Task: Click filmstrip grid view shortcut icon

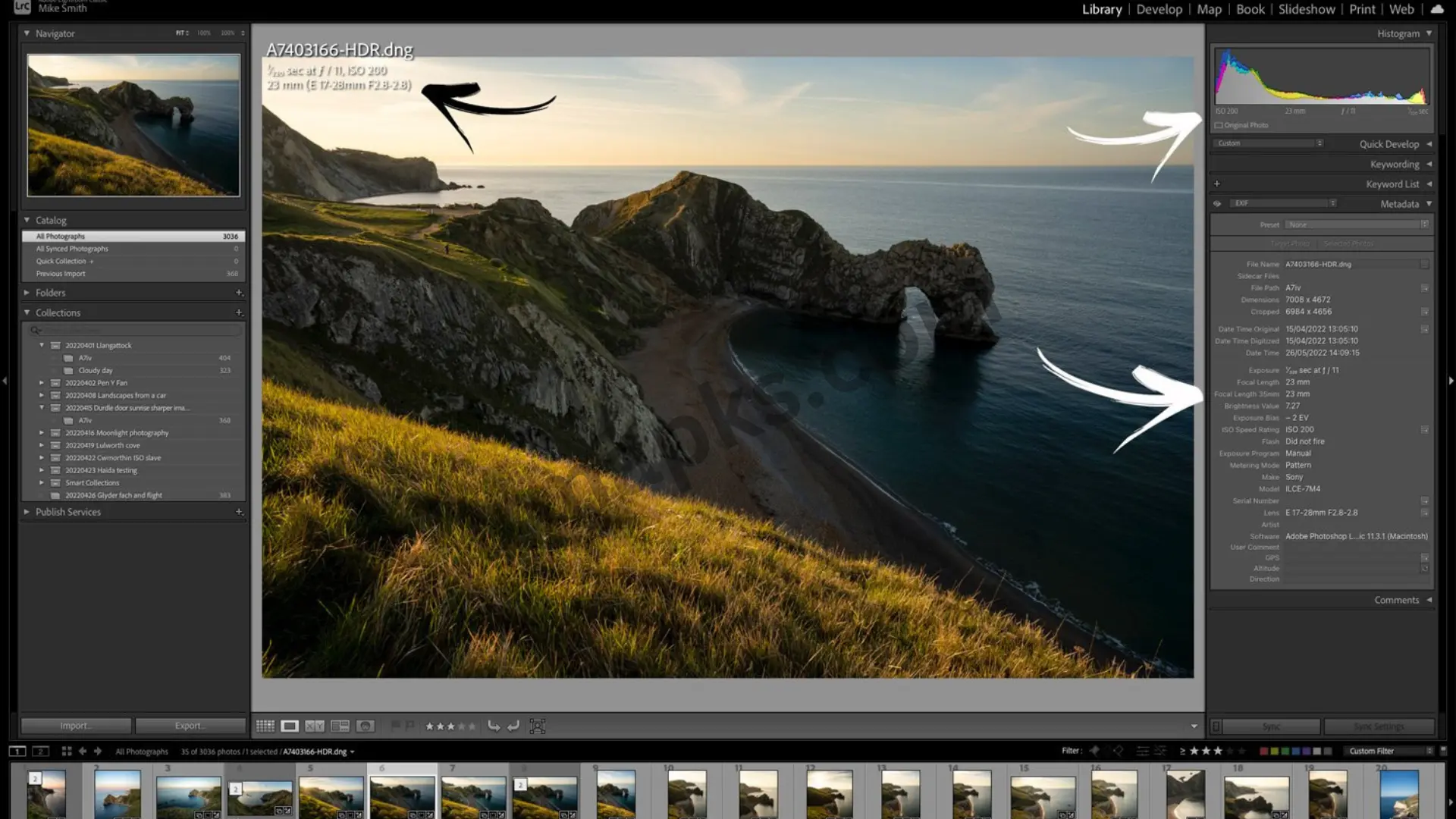Action: 67,752
